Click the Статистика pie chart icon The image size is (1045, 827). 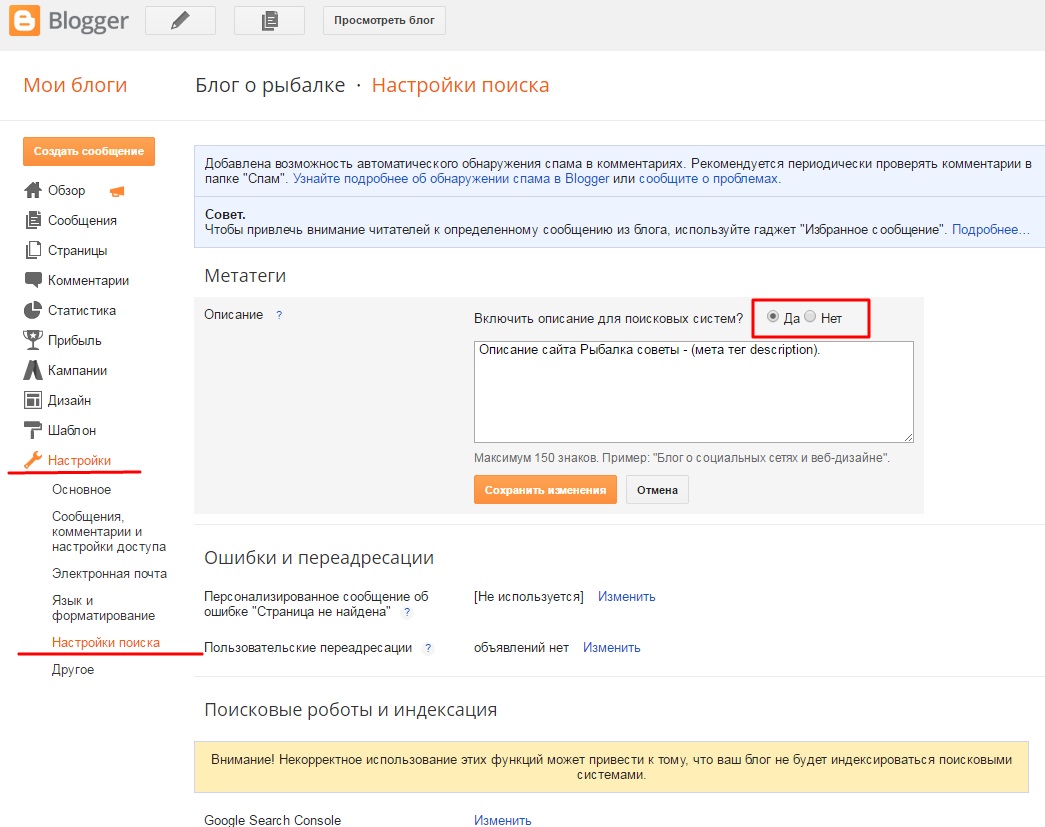pyautogui.click(x=32, y=311)
